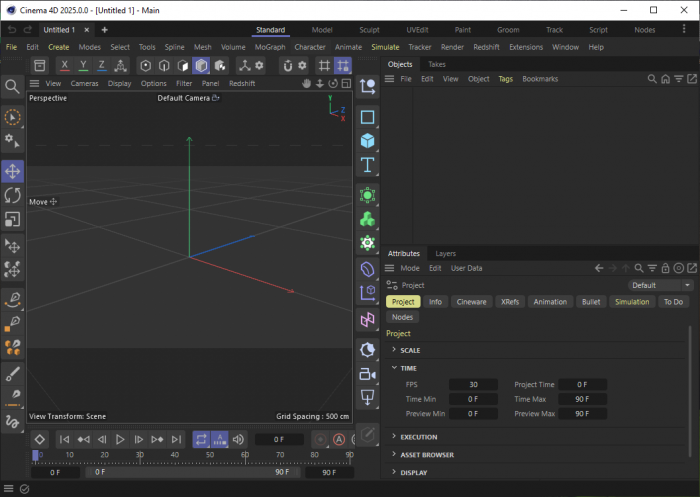Click the FPS input field

point(473,384)
